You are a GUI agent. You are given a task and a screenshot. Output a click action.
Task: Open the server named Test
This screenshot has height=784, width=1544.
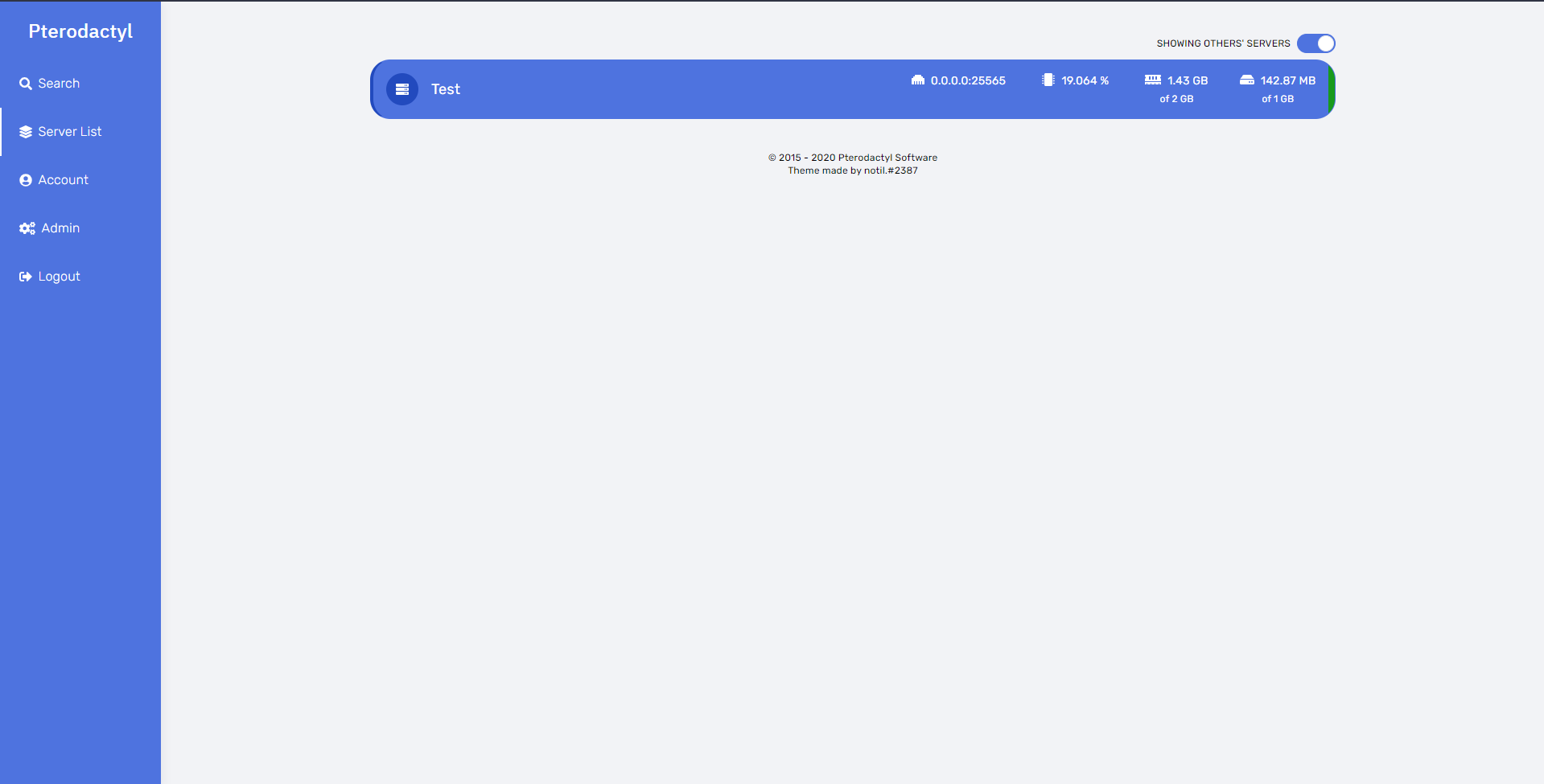(446, 89)
